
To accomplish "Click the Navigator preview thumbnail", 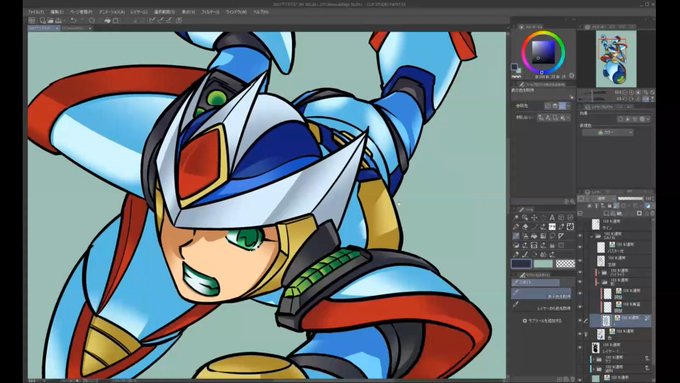I will click(x=616, y=59).
